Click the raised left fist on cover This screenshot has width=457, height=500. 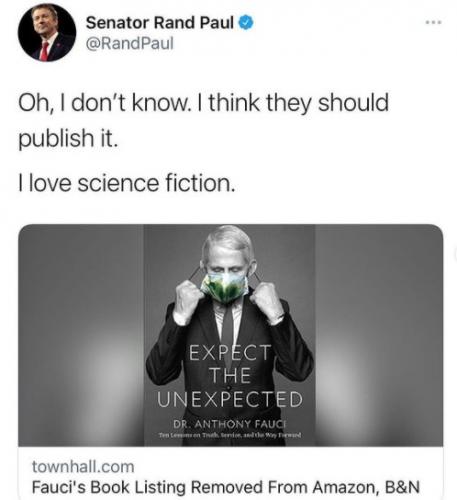click(186, 302)
